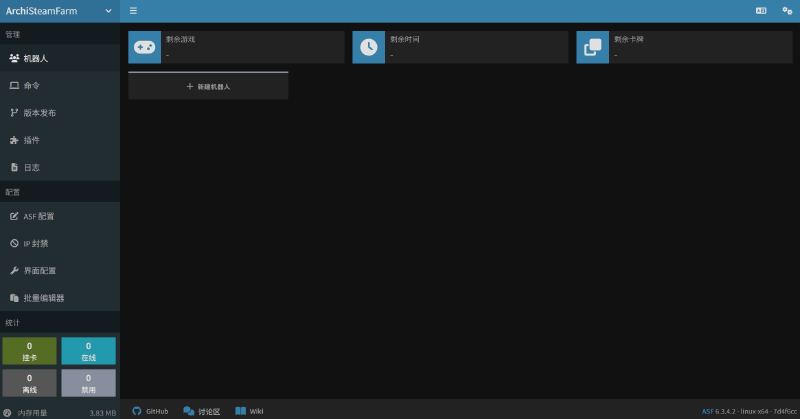Click the 剩余卡牌 label text

[x=629, y=39]
